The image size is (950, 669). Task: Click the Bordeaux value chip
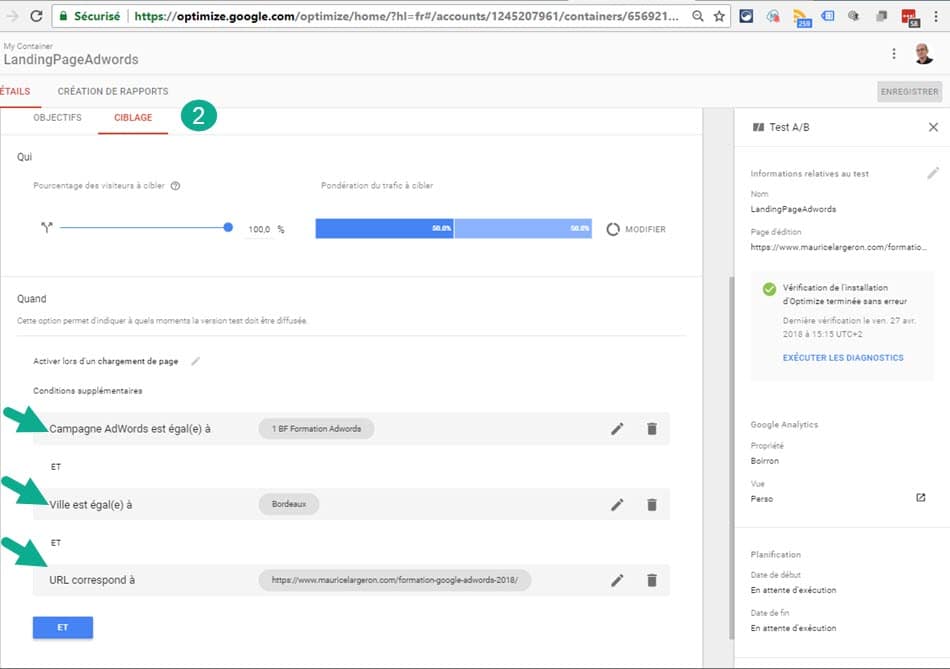[x=289, y=504]
